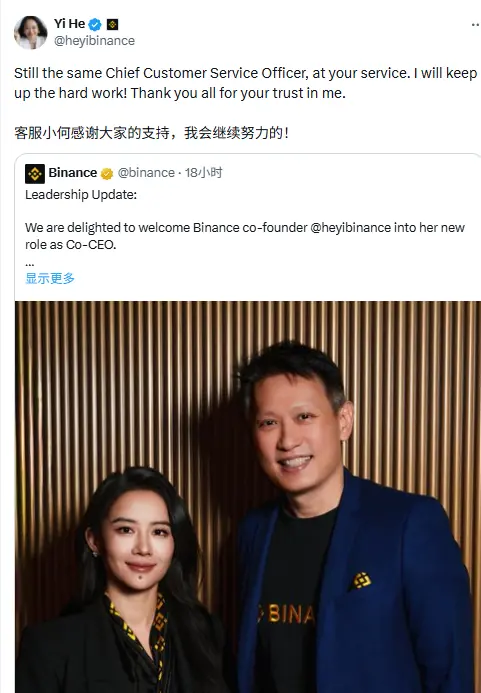Click the "Leadership Update:" heading text

(81, 195)
